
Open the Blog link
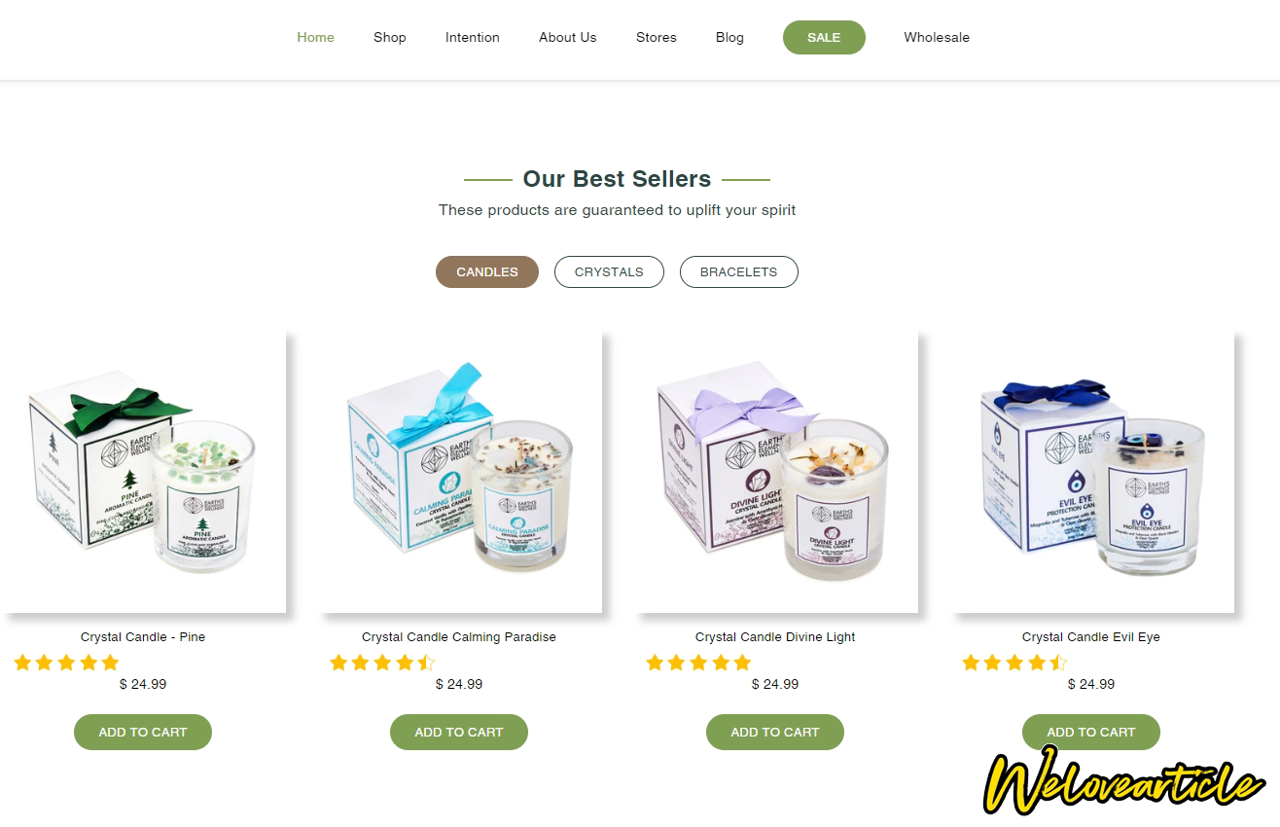(x=730, y=37)
